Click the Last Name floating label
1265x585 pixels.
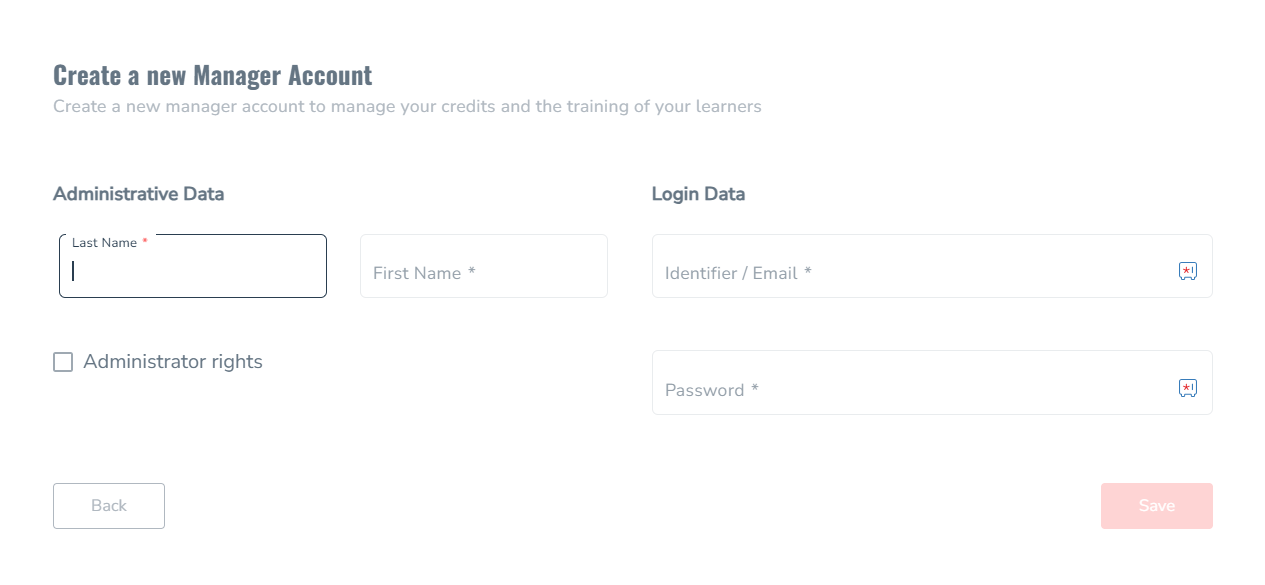click(104, 243)
